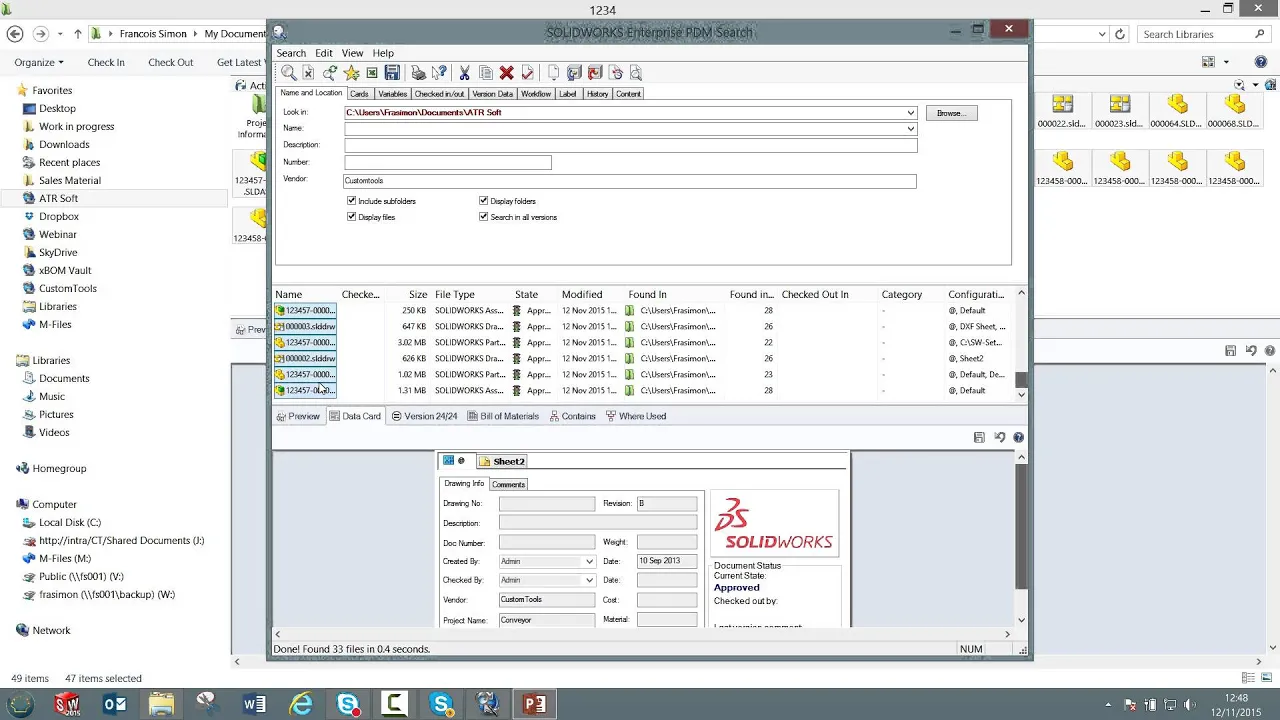Open Outlook from the taskbar

(x=115, y=704)
